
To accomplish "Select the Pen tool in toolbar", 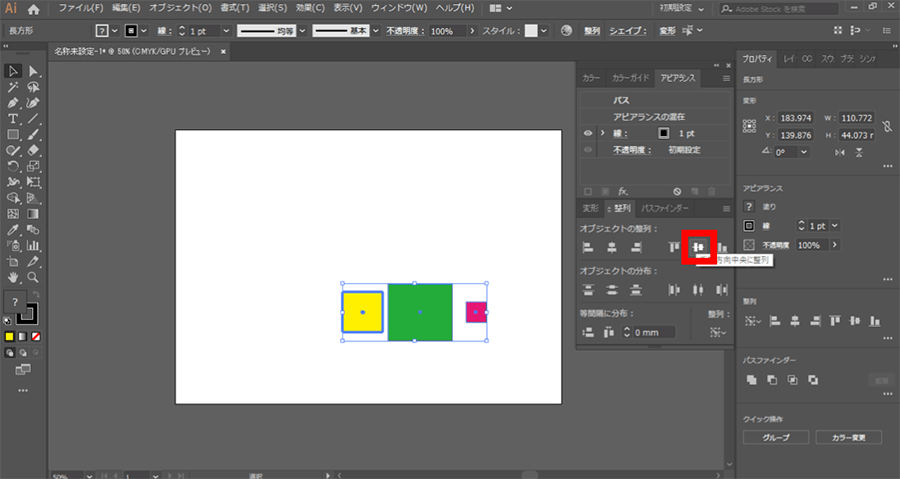I will click(13, 103).
